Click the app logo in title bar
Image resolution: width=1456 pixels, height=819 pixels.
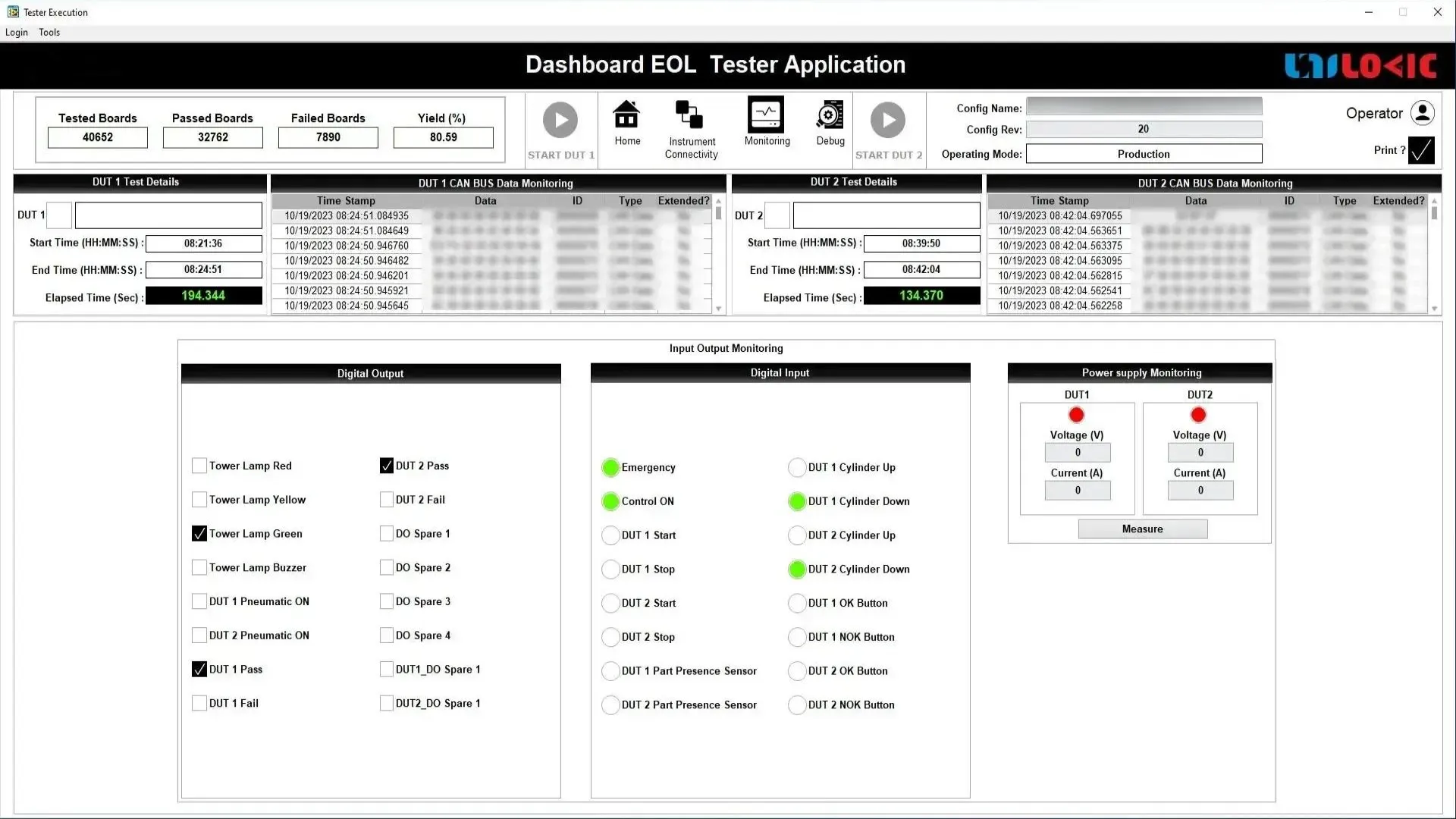click(x=13, y=12)
